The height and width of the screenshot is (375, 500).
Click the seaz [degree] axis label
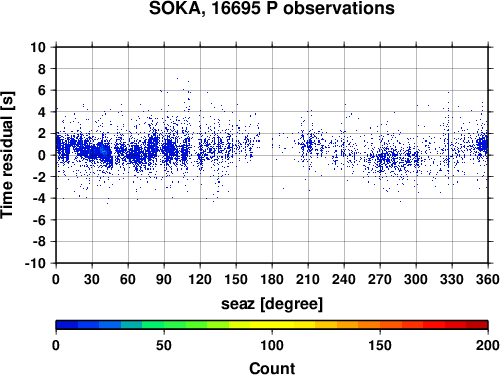click(272, 304)
